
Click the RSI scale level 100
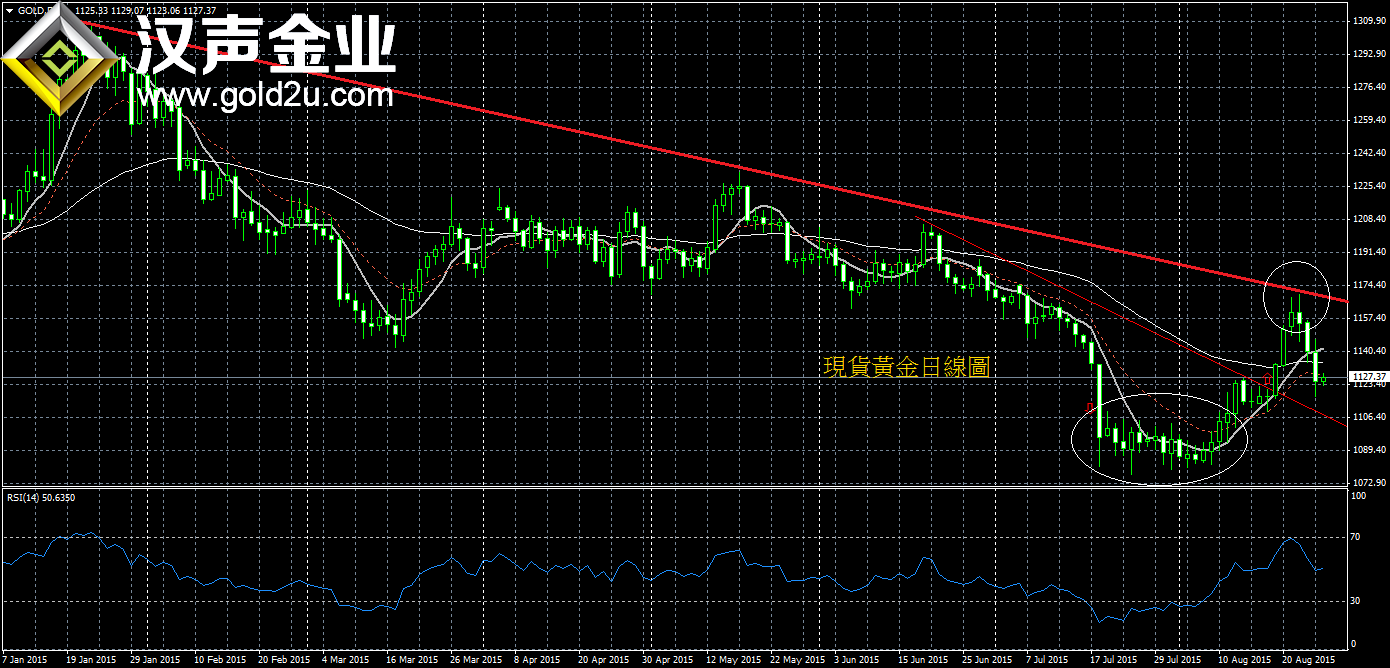pyautogui.click(x=1358, y=496)
